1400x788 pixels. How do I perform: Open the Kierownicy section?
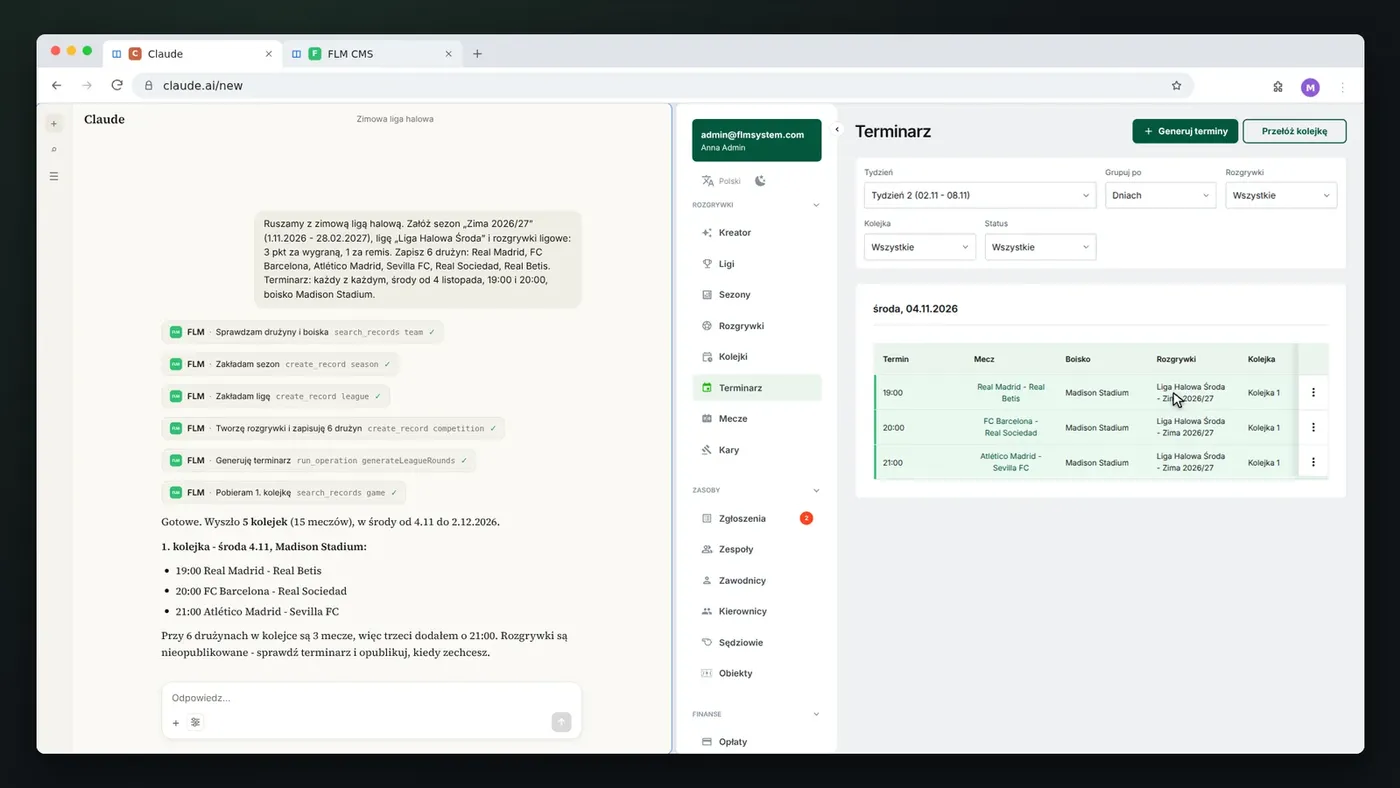coord(756,611)
